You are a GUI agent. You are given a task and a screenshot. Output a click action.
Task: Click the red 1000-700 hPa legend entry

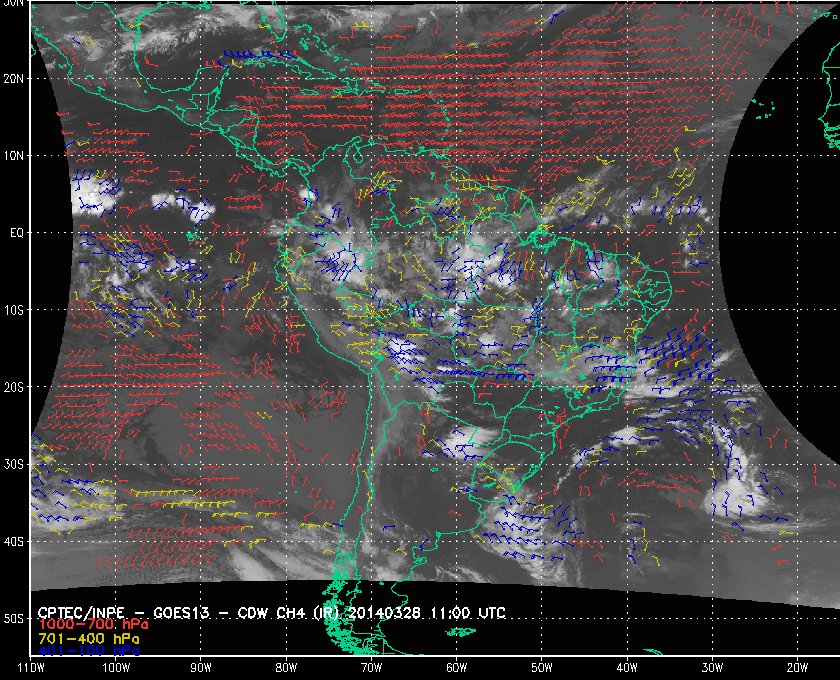[x=93, y=624]
